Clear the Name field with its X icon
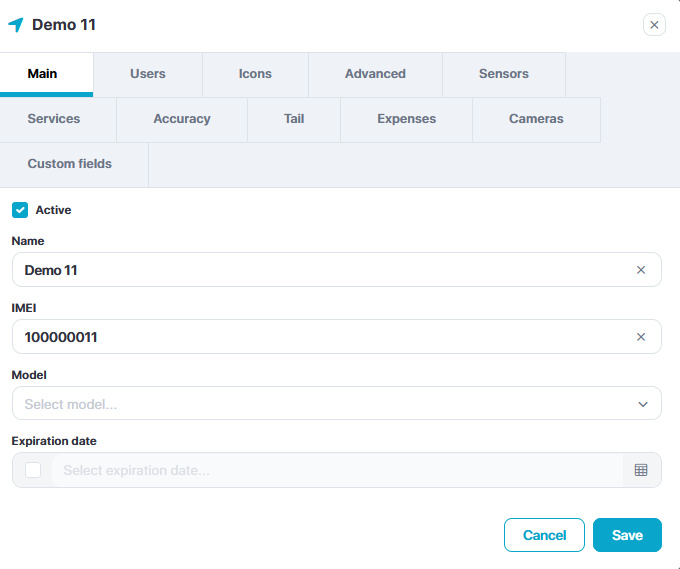 tap(641, 270)
